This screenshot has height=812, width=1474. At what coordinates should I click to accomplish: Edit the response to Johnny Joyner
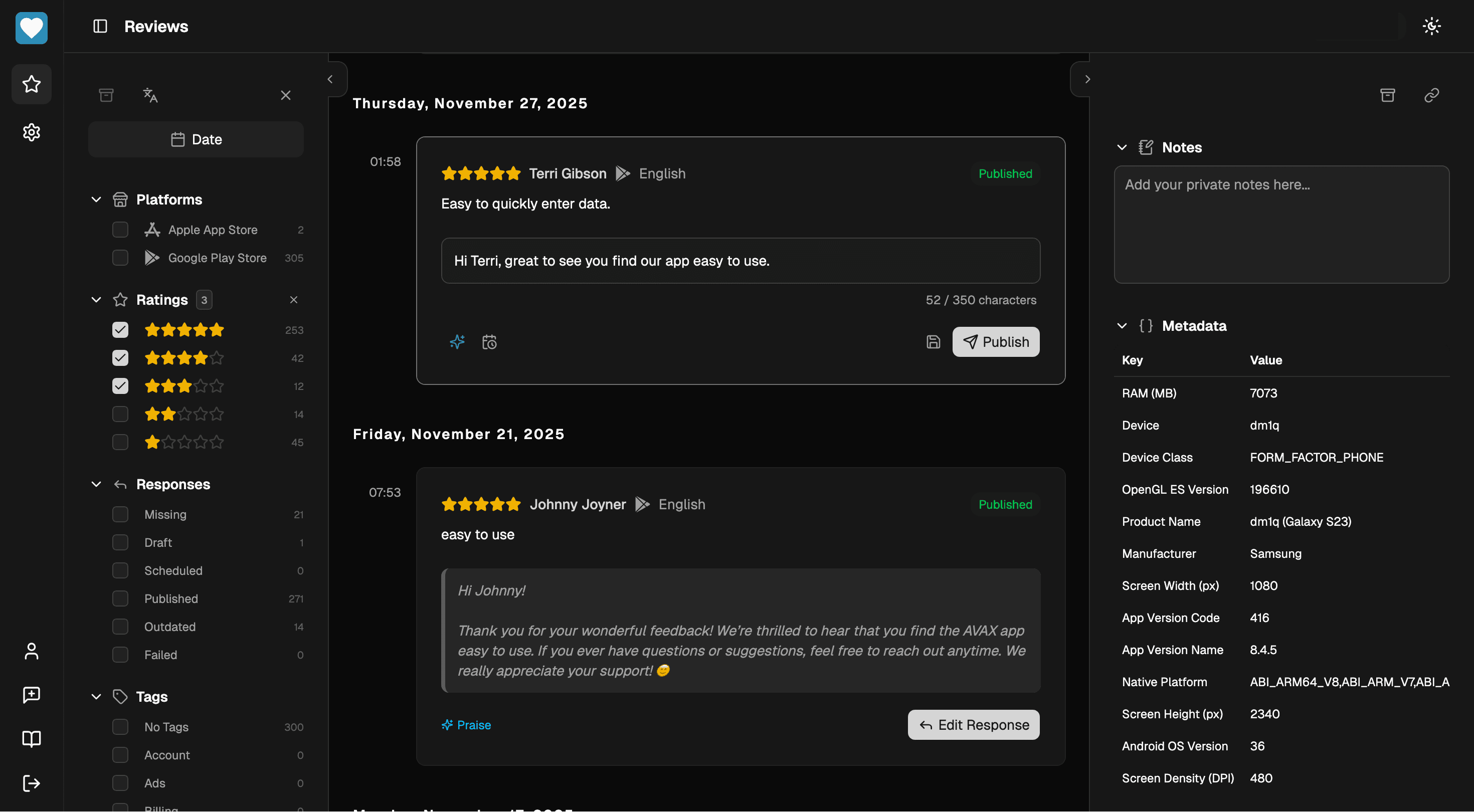(x=973, y=724)
